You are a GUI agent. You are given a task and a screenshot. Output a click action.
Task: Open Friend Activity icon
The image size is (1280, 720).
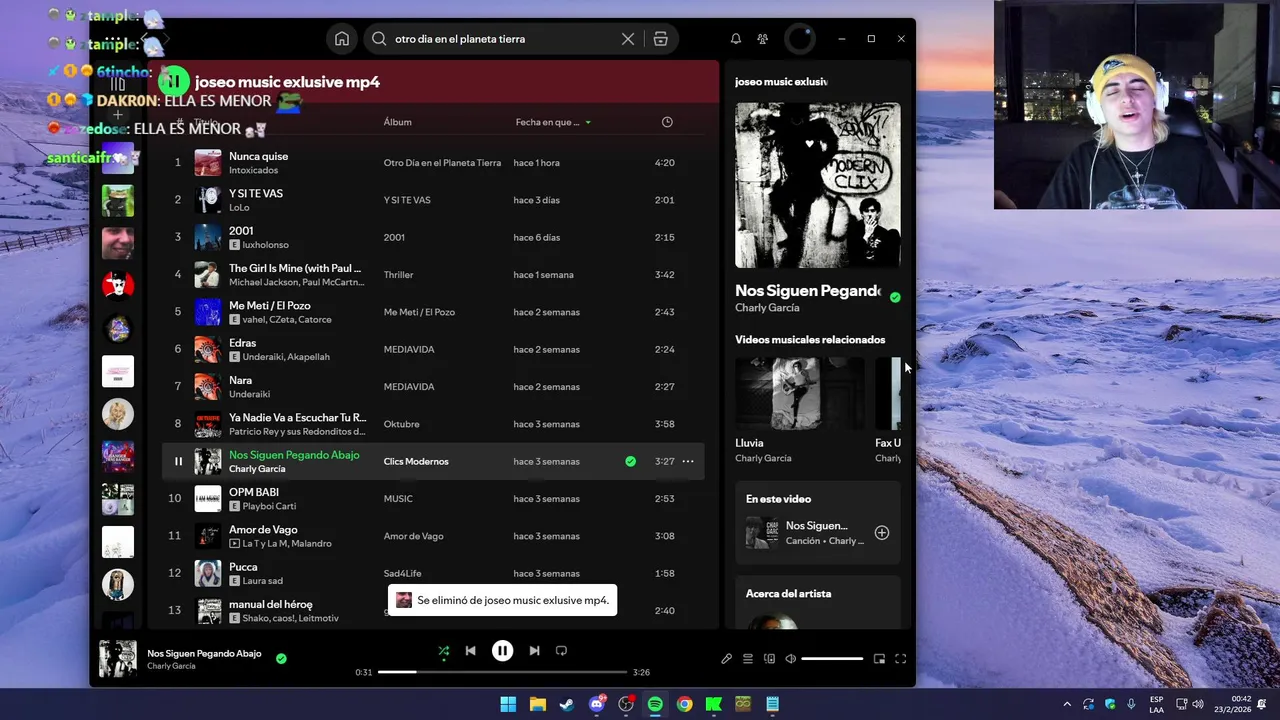tap(763, 39)
